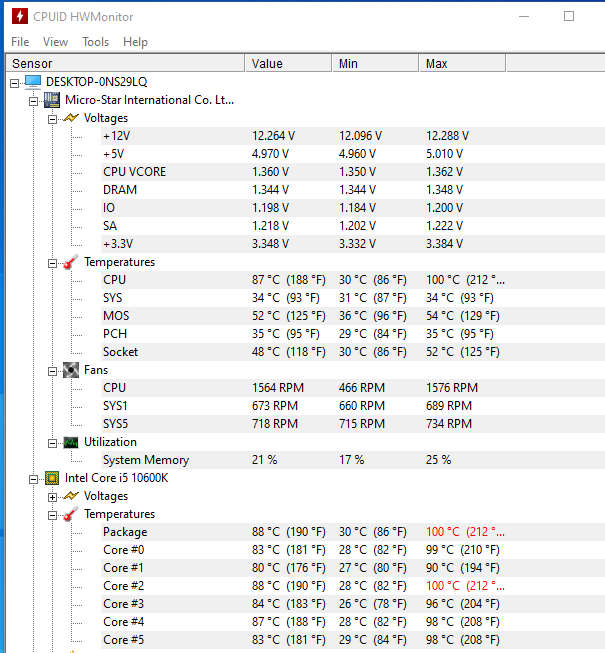Click the Intel Core Voltages lightning icon
Viewport: 605px width, 653px height.
pyautogui.click(x=71, y=496)
